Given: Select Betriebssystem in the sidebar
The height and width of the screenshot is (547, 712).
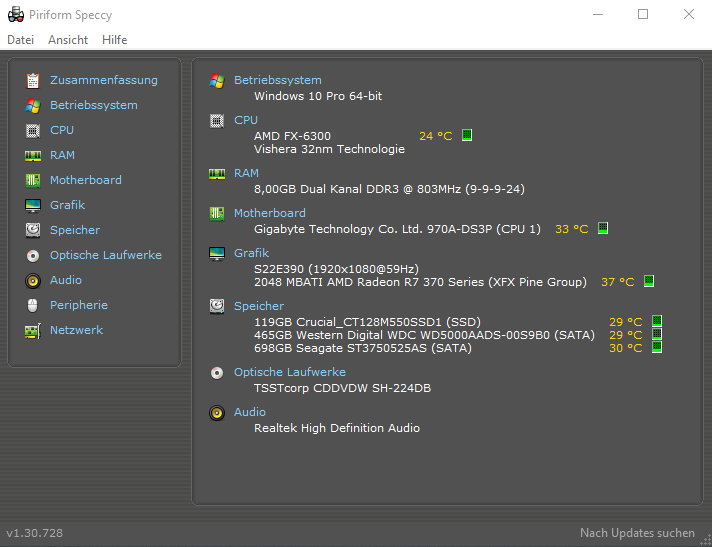Looking at the screenshot, I should (x=94, y=105).
